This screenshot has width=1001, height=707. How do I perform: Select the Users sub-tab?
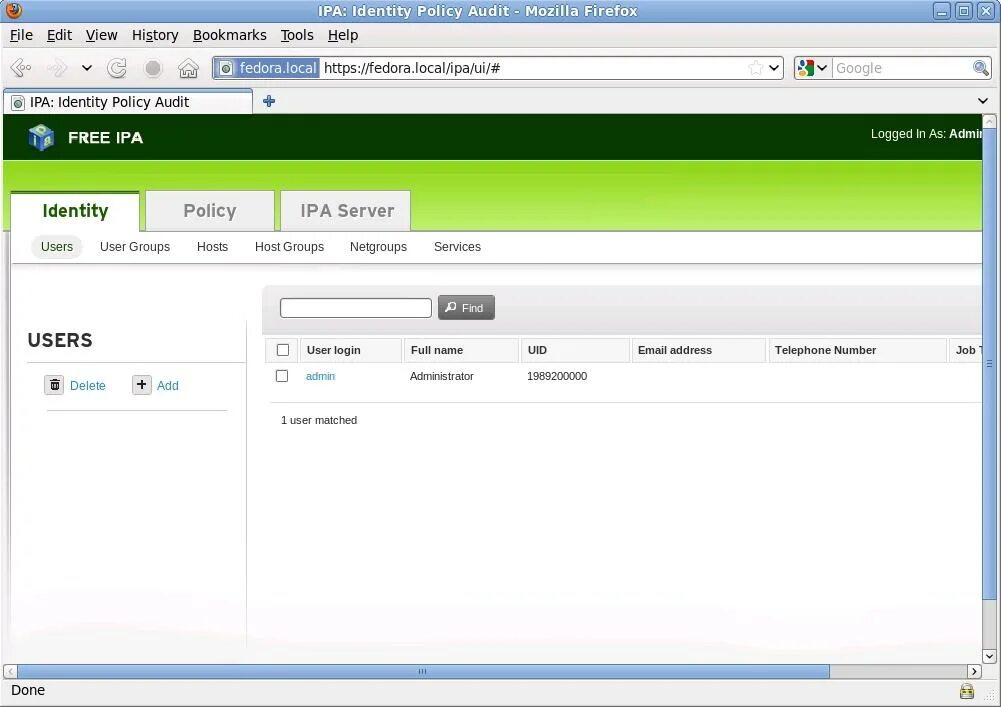tap(57, 247)
